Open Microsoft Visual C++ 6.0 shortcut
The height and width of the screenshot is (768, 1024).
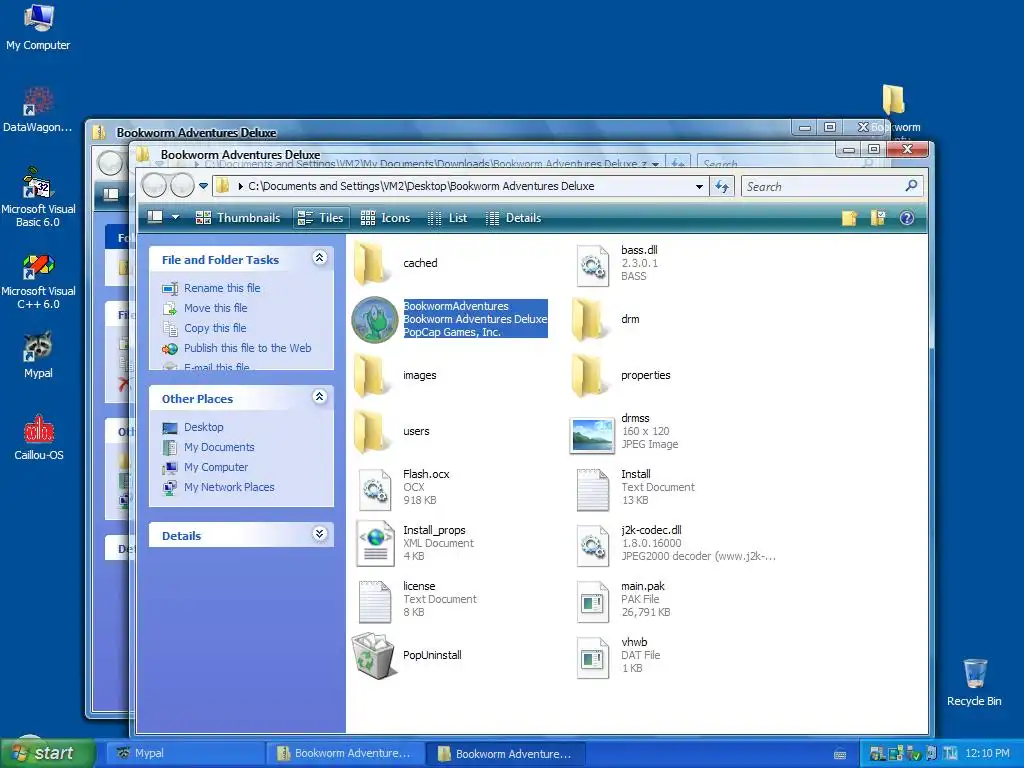tap(38, 281)
